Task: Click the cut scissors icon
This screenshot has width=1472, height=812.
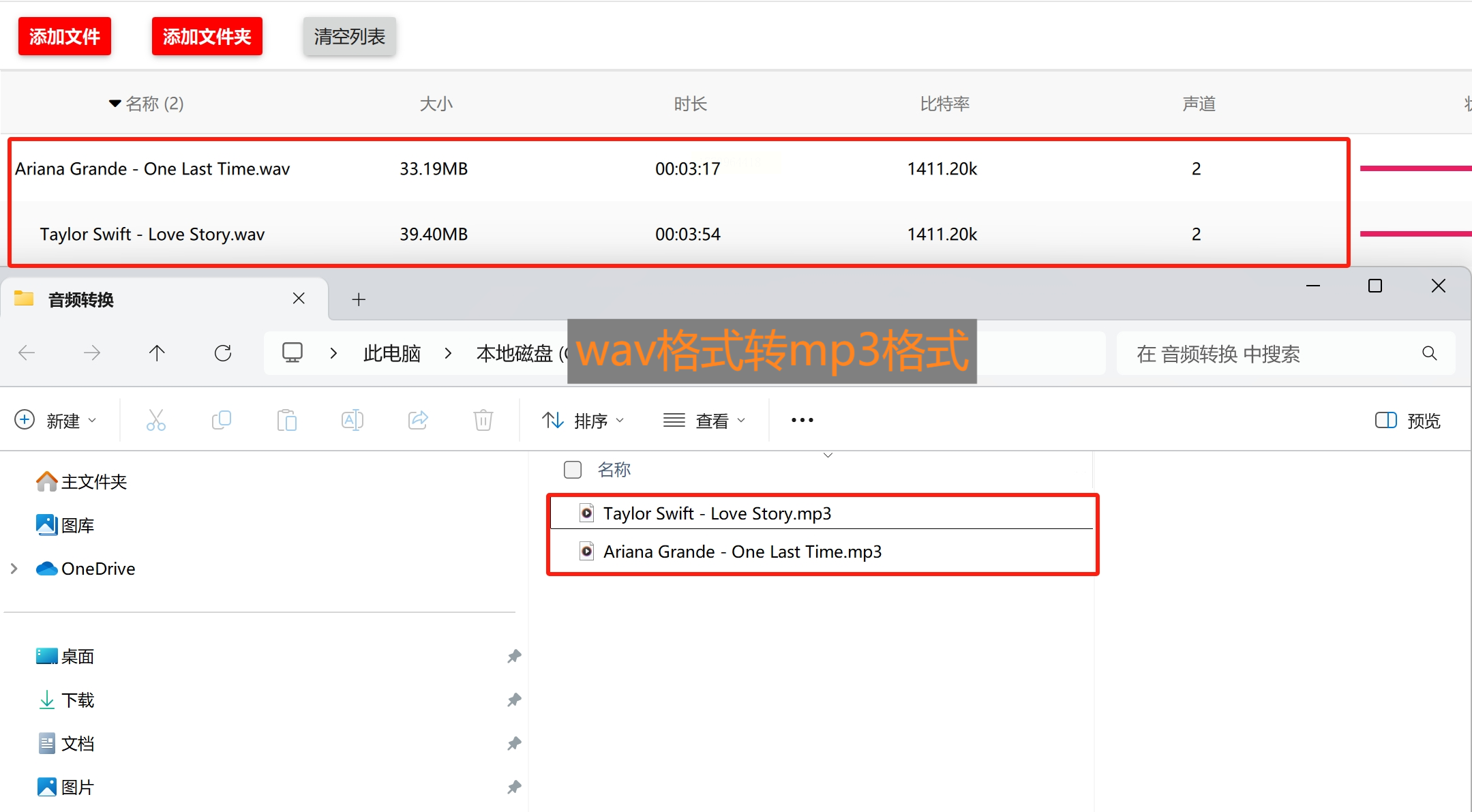Action: tap(156, 420)
